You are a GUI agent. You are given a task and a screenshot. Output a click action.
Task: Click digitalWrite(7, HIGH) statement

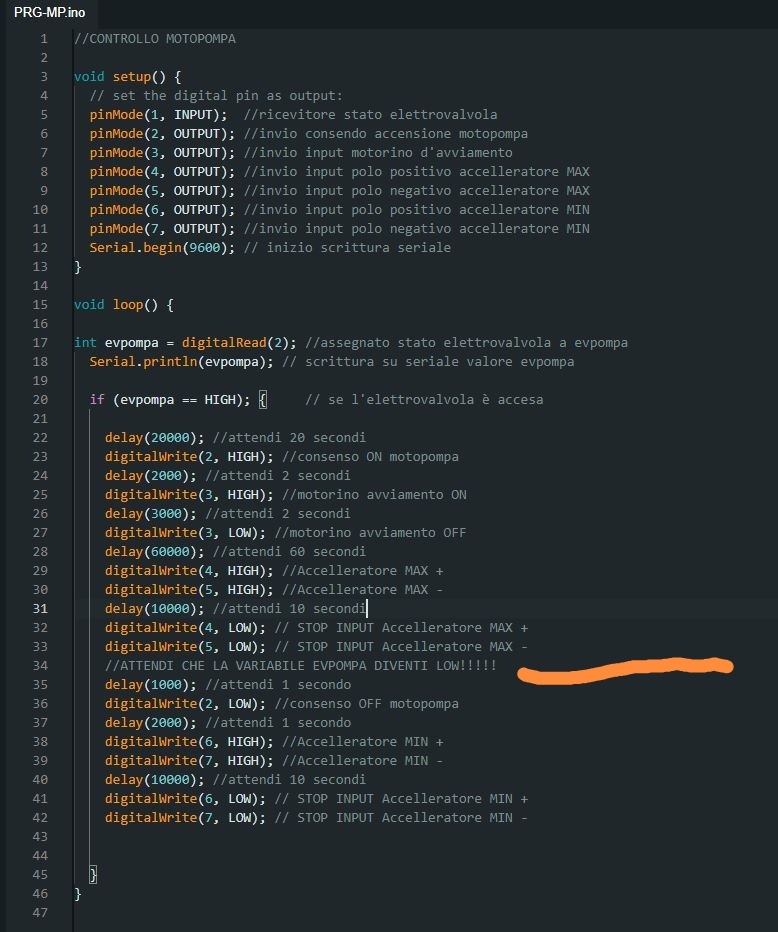click(189, 761)
